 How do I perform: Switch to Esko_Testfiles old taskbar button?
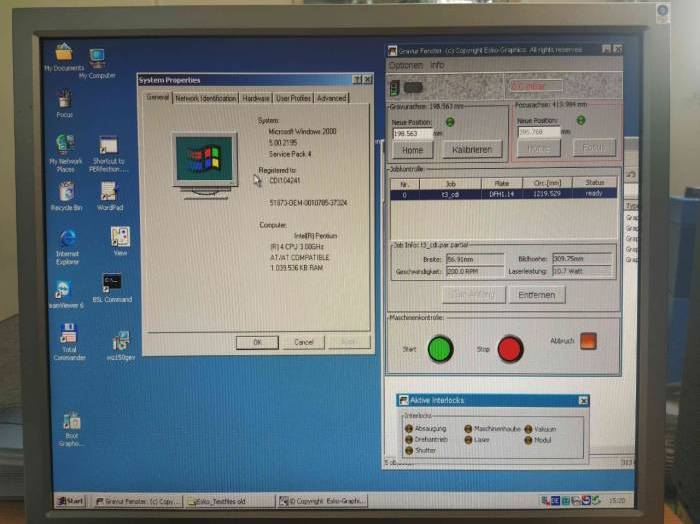(229, 502)
